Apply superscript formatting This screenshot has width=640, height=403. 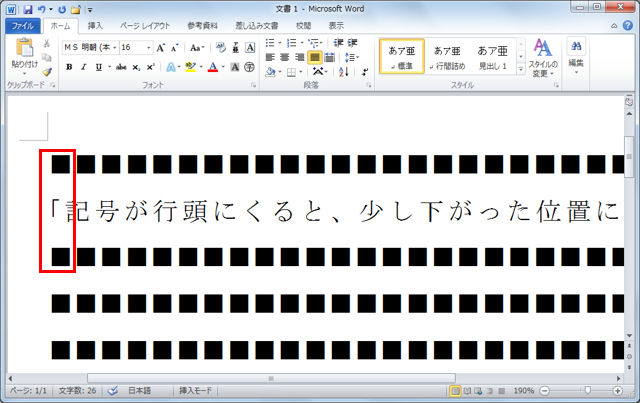pos(151,67)
